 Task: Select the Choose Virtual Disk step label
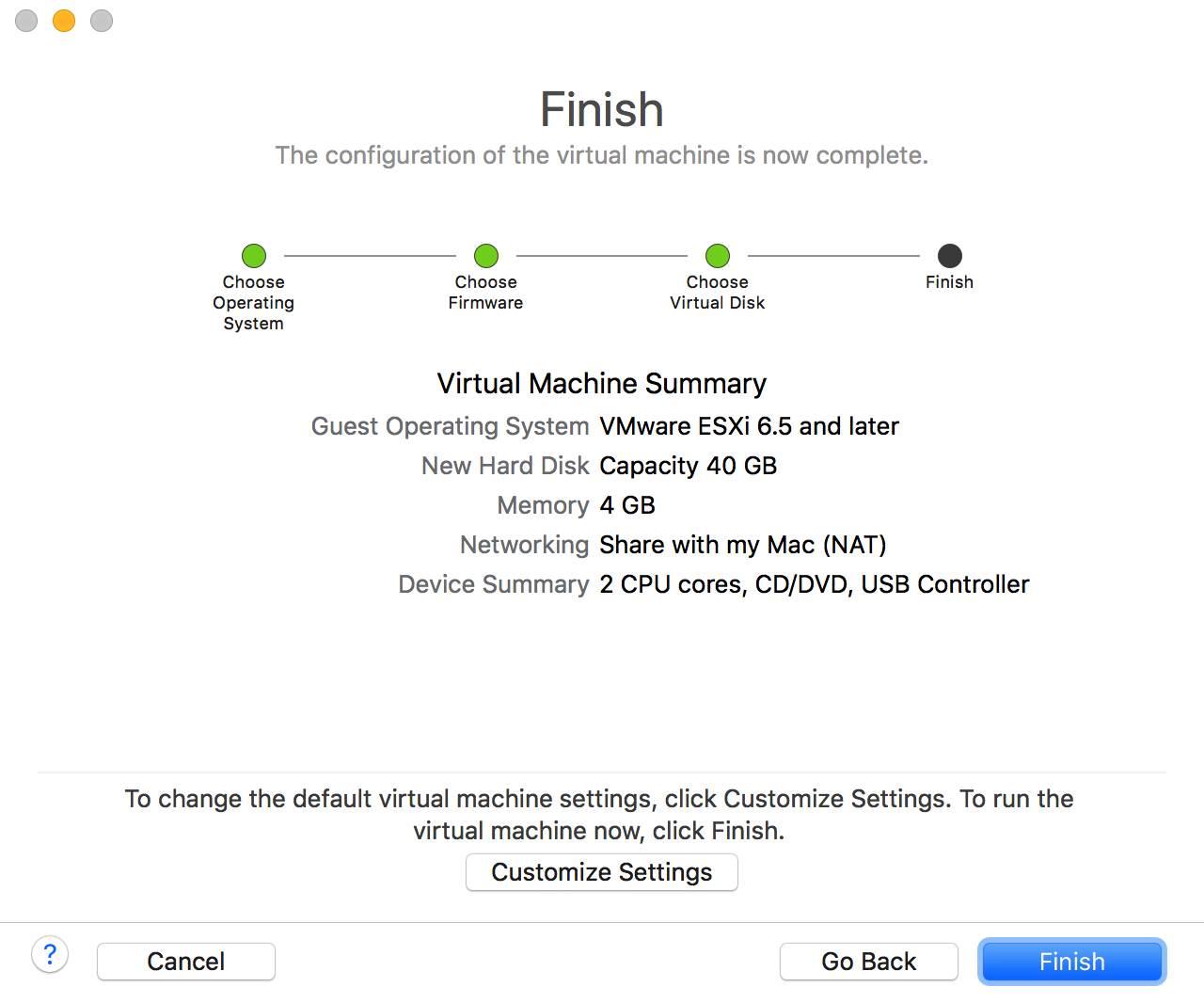[x=718, y=293]
